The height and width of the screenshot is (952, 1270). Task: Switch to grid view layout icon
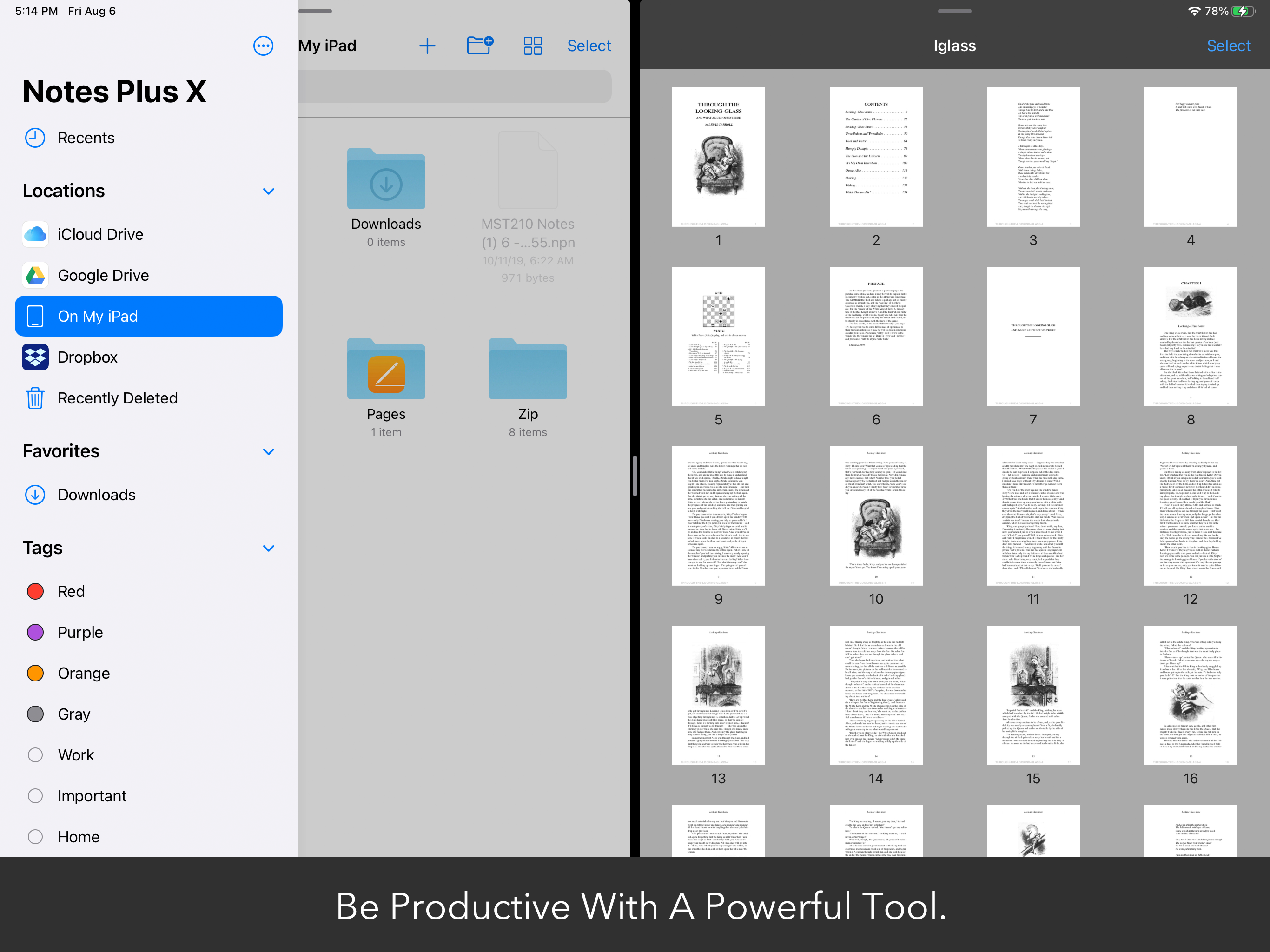click(532, 46)
